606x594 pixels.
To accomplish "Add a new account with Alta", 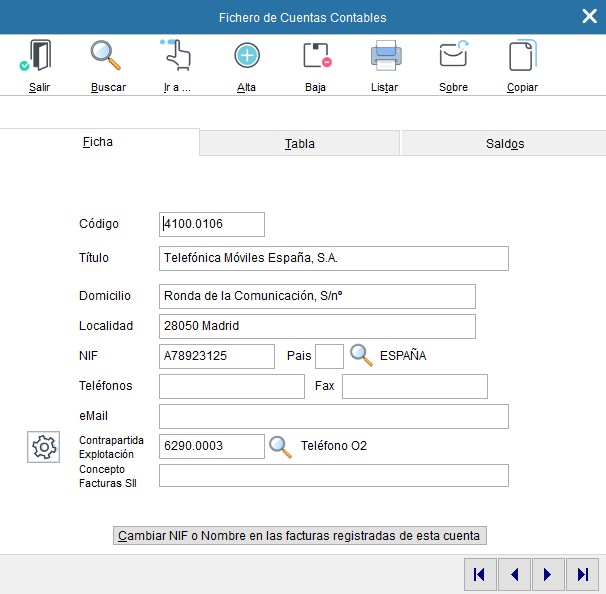I will pyautogui.click(x=246, y=57).
